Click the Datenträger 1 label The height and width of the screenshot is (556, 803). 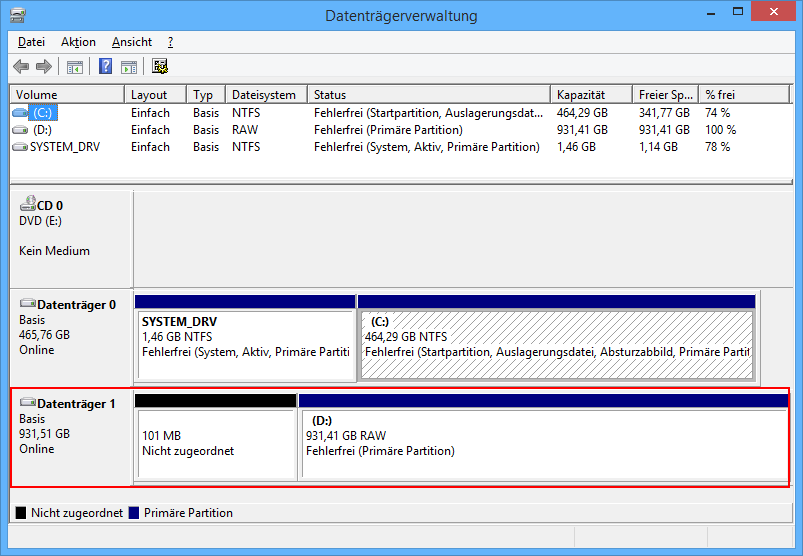tap(76, 404)
